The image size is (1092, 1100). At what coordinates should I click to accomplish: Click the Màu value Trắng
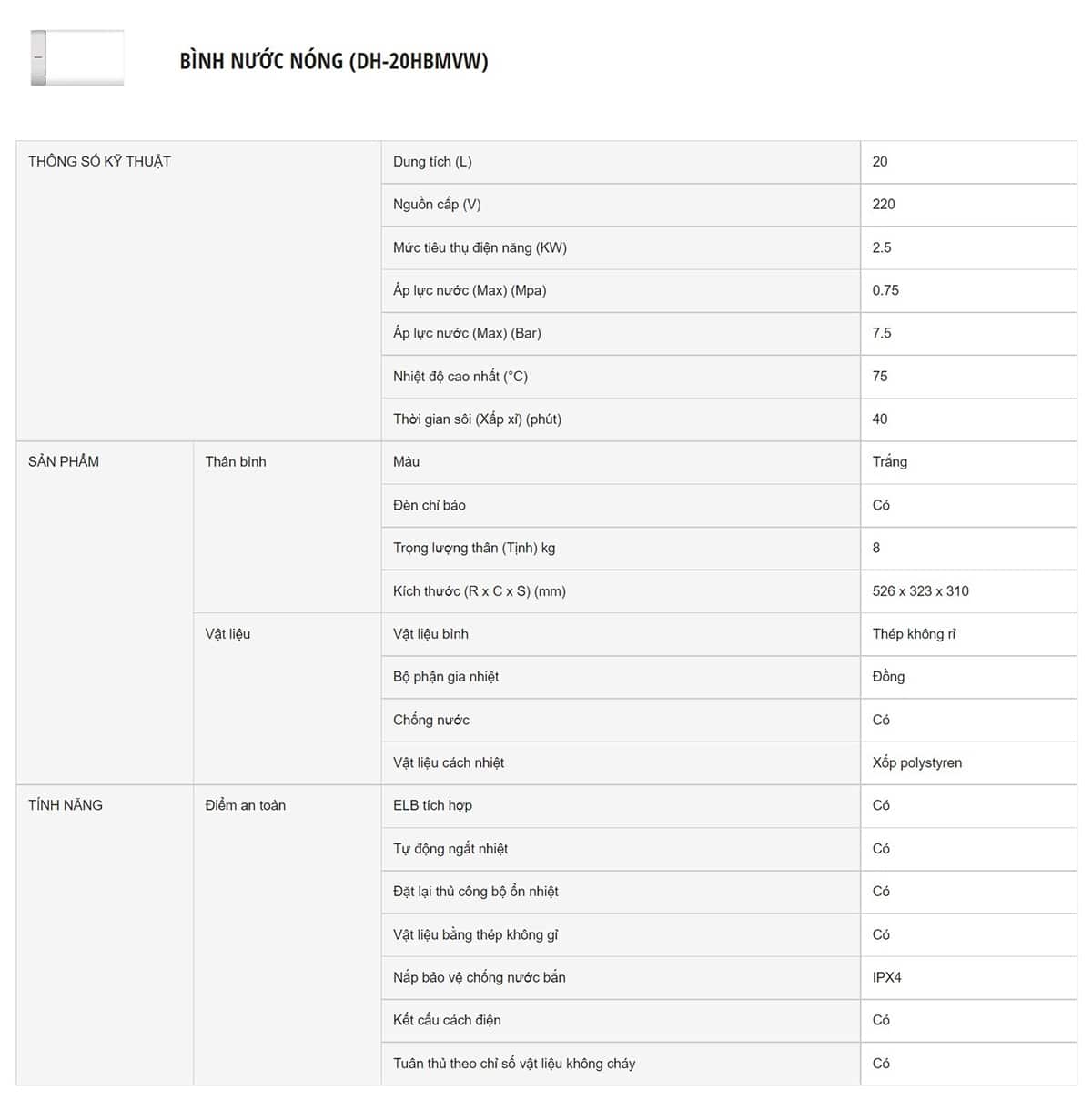pos(889,461)
